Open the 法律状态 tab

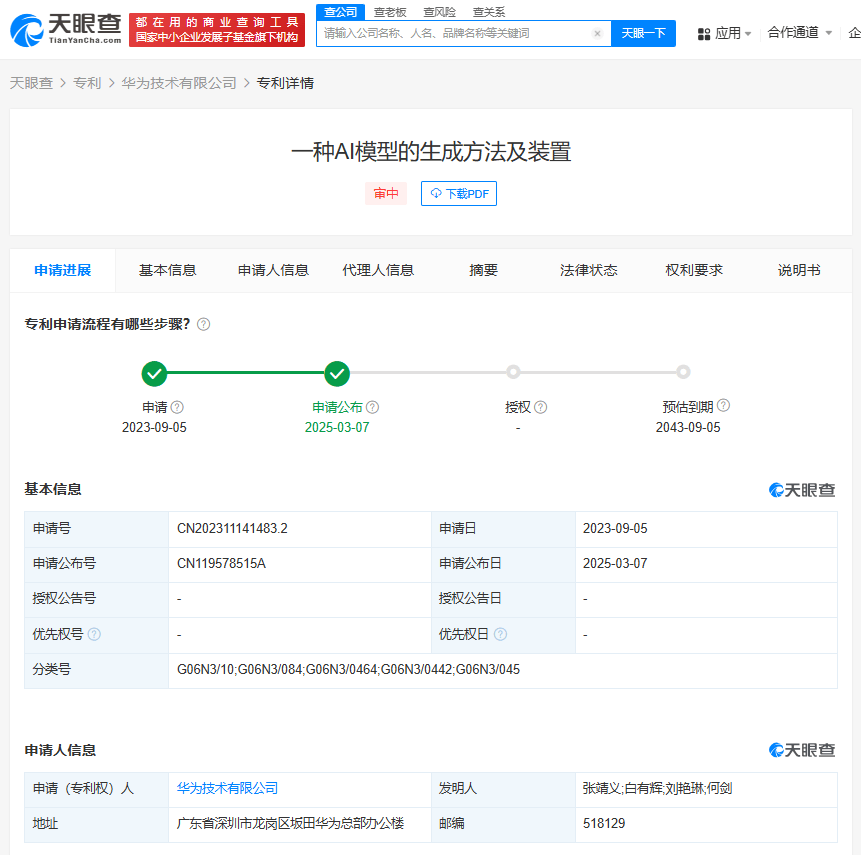coord(589,270)
